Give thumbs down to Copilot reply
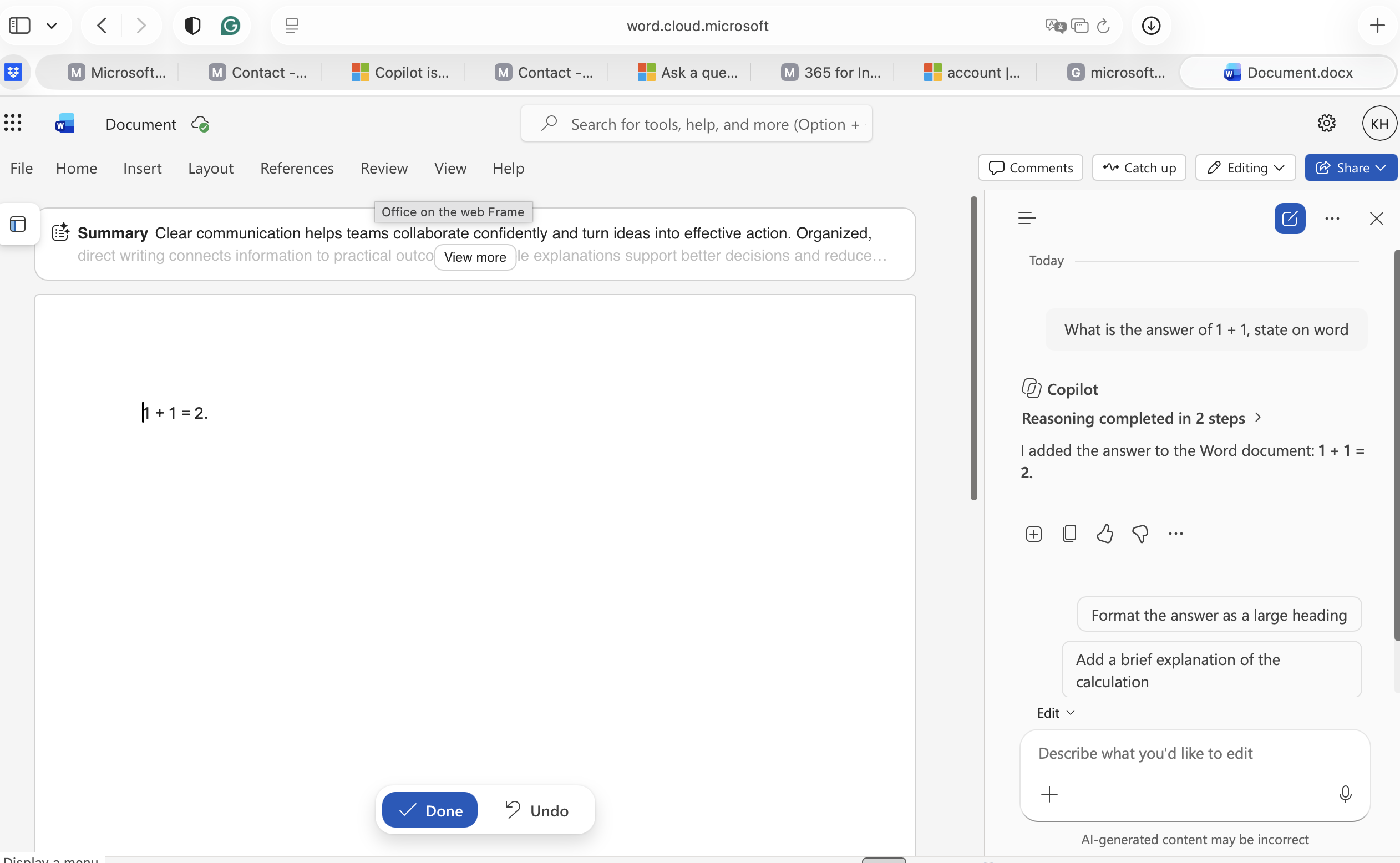 1140,534
